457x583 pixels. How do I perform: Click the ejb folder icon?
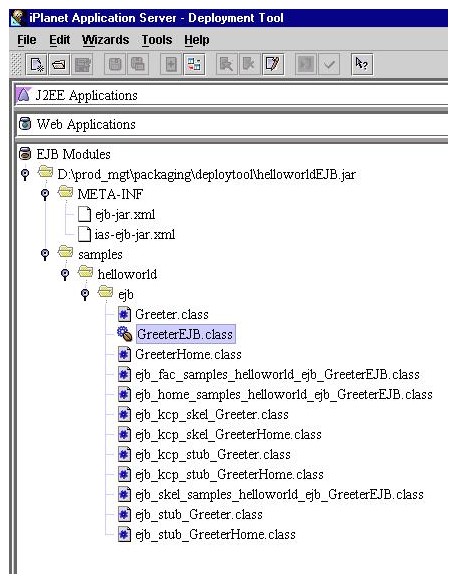106,292
